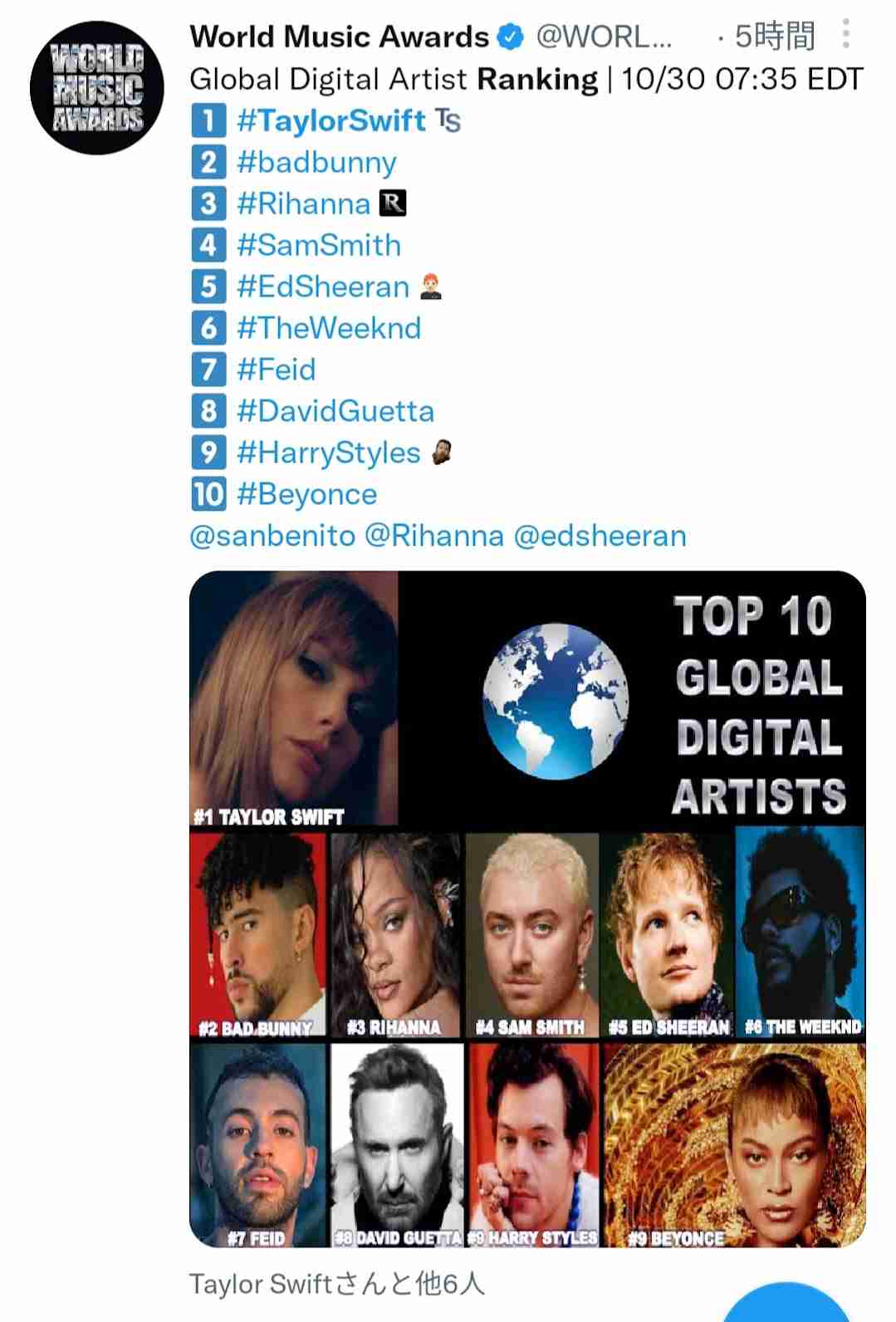The height and width of the screenshot is (1322, 896).
Task: Open the #TheWeeknd hashtag
Action: [329, 328]
